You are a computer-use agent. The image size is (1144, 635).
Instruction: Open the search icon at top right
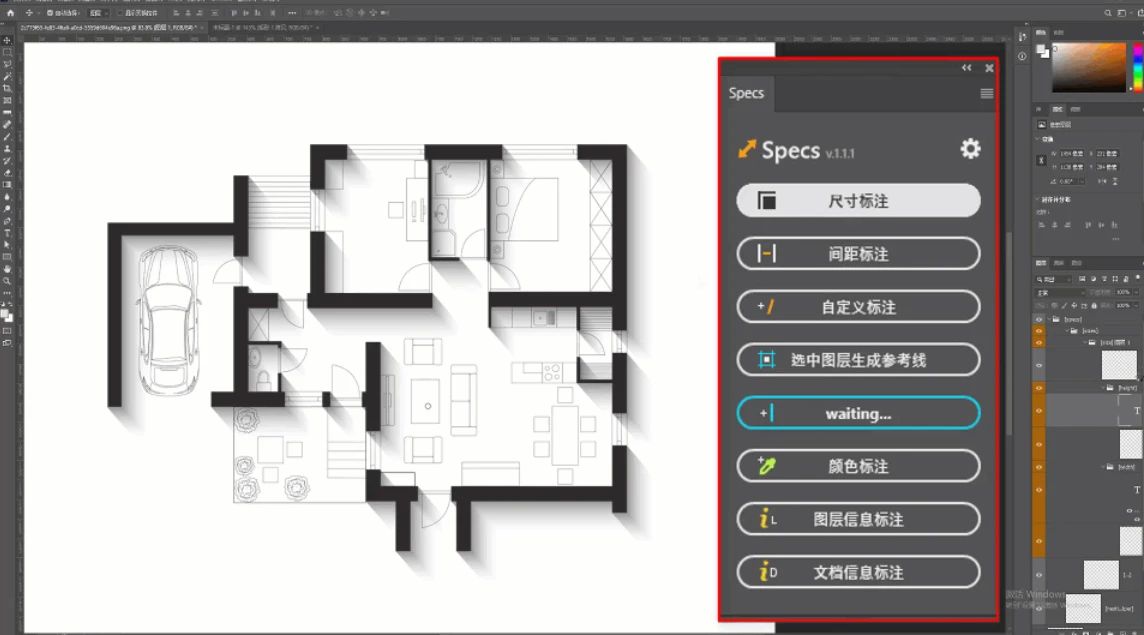(x=1108, y=12)
